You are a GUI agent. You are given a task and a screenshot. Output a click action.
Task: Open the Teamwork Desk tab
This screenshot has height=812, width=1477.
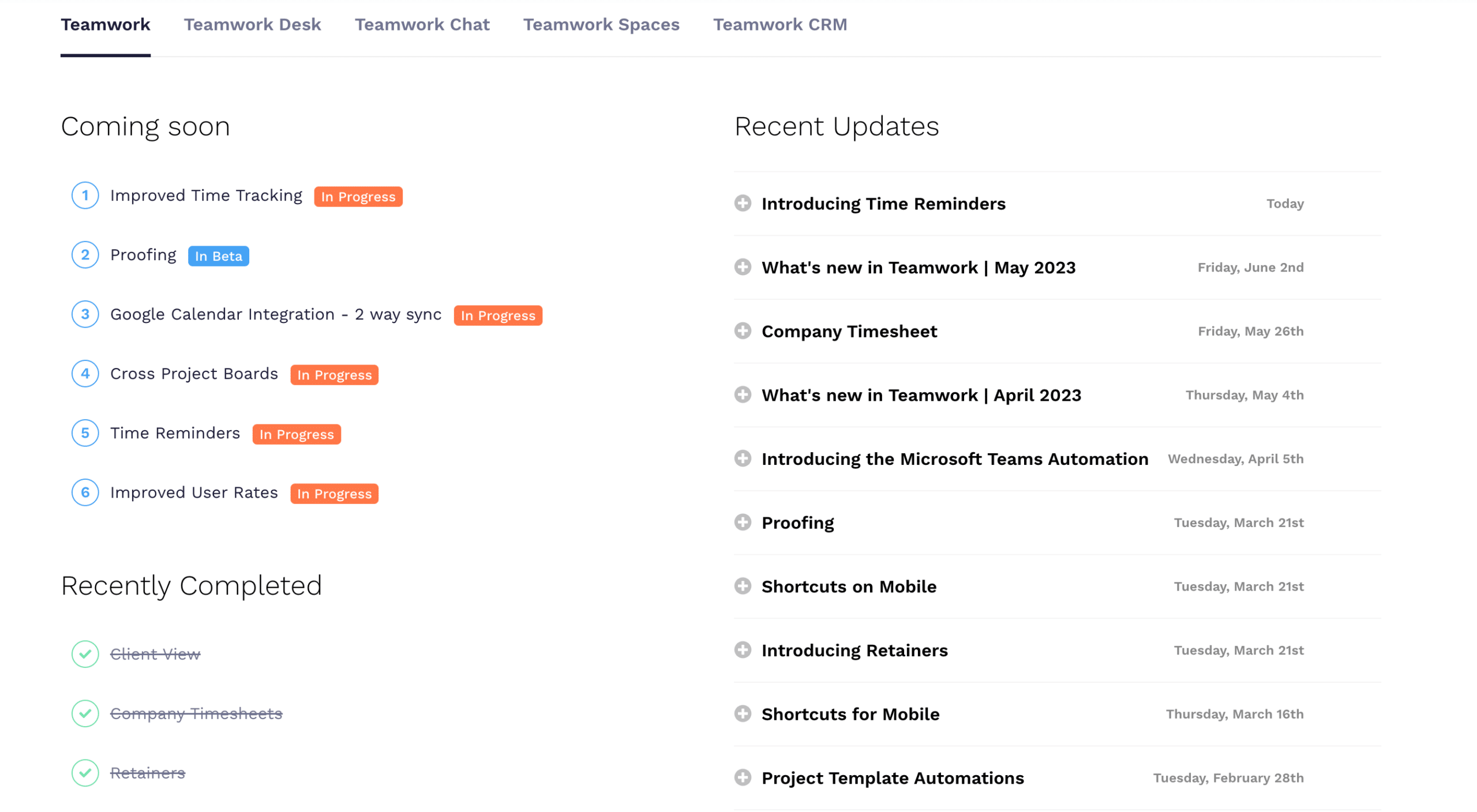tap(252, 25)
